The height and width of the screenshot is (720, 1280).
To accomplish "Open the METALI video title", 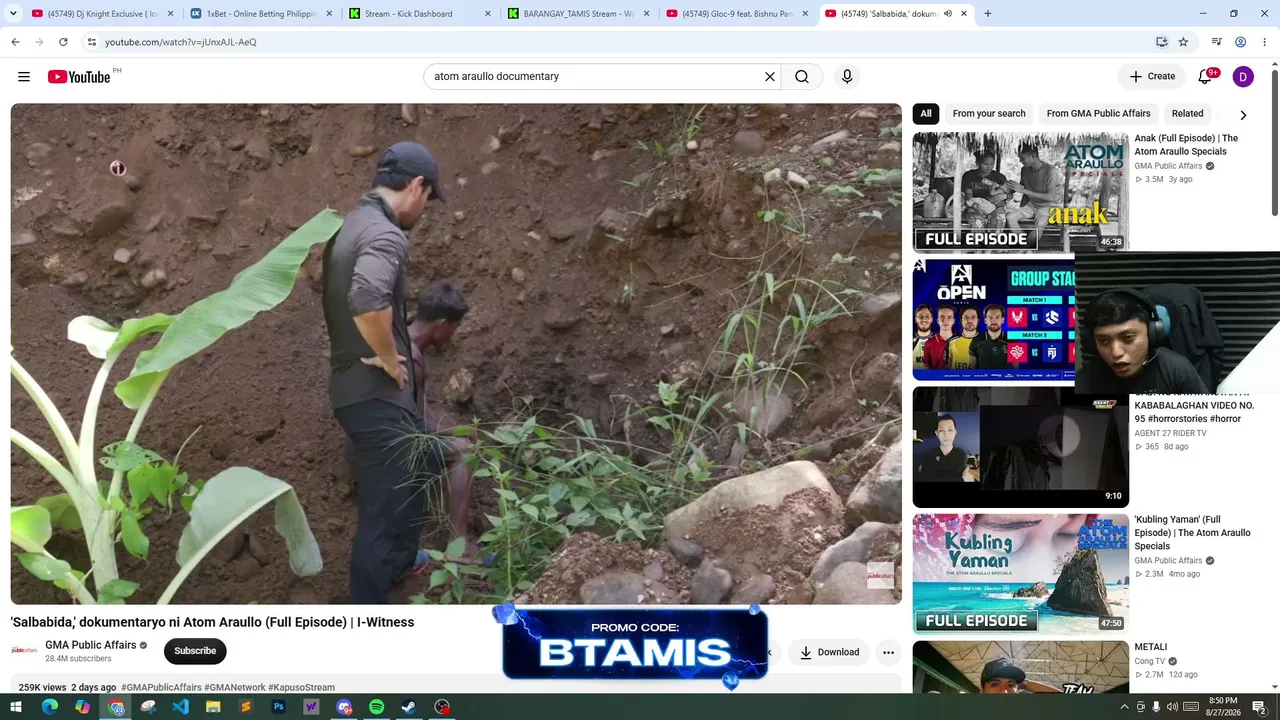I will pos(1150,647).
